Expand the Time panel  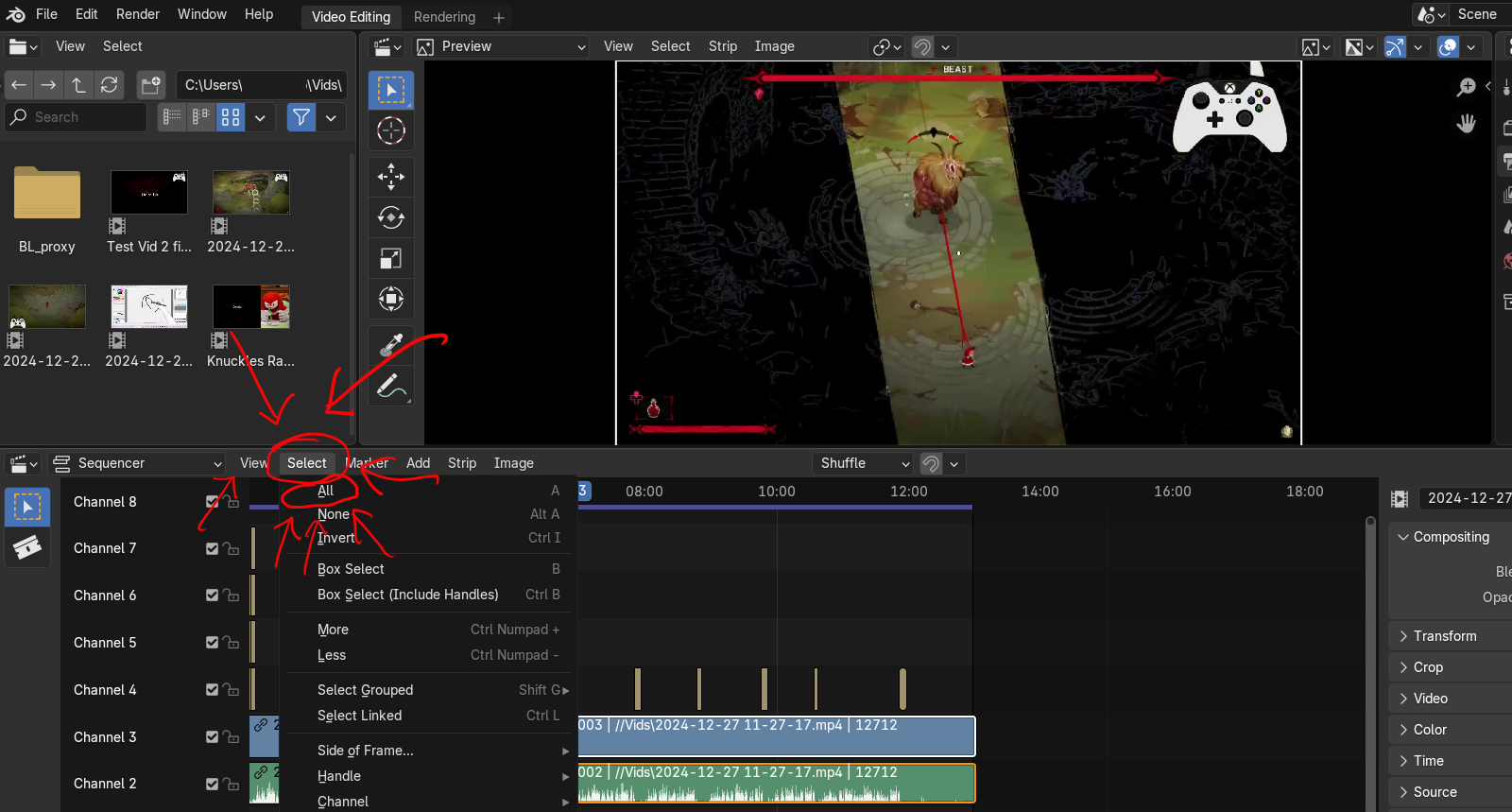(x=1451, y=761)
